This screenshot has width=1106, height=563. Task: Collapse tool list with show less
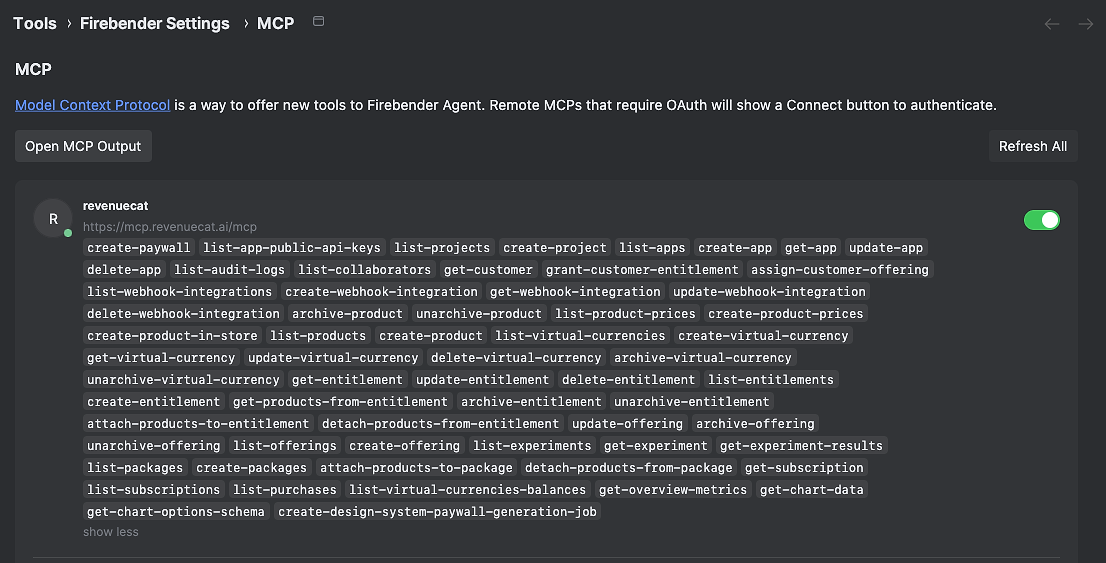coord(111,532)
